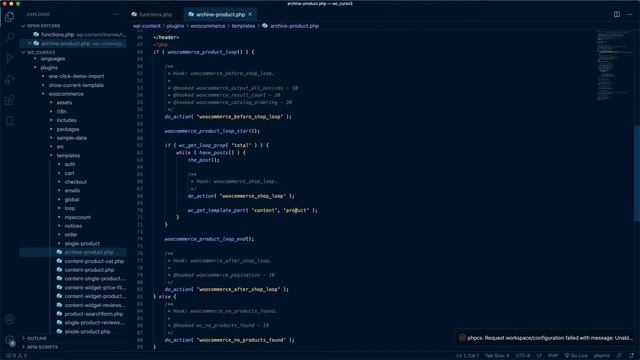Image resolution: width=640 pixels, height=360 pixels.
Task: Click the editor minimap
Action: click(x=615, y=65)
